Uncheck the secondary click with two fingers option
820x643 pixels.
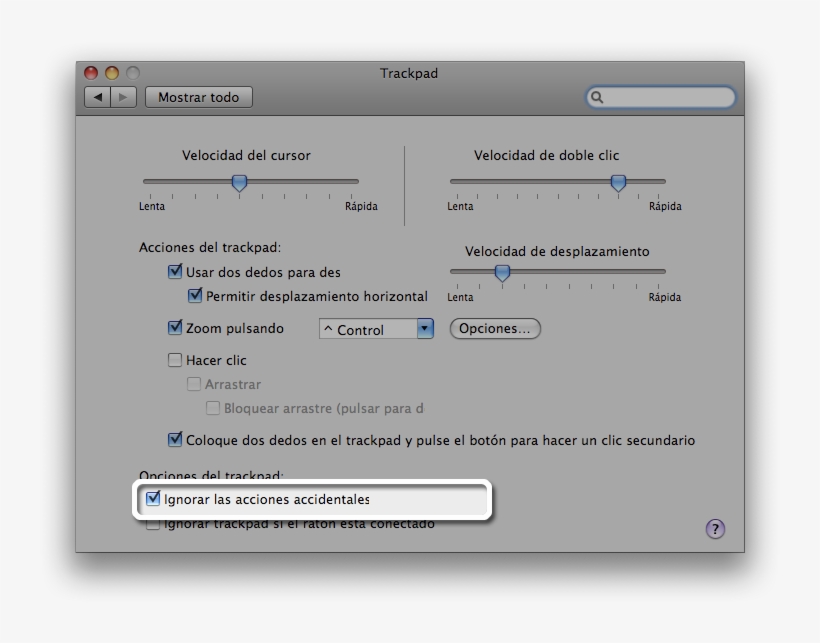(x=173, y=440)
